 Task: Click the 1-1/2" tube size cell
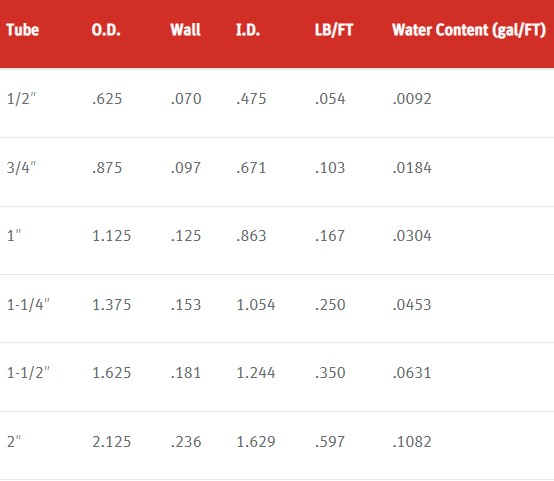28,373
